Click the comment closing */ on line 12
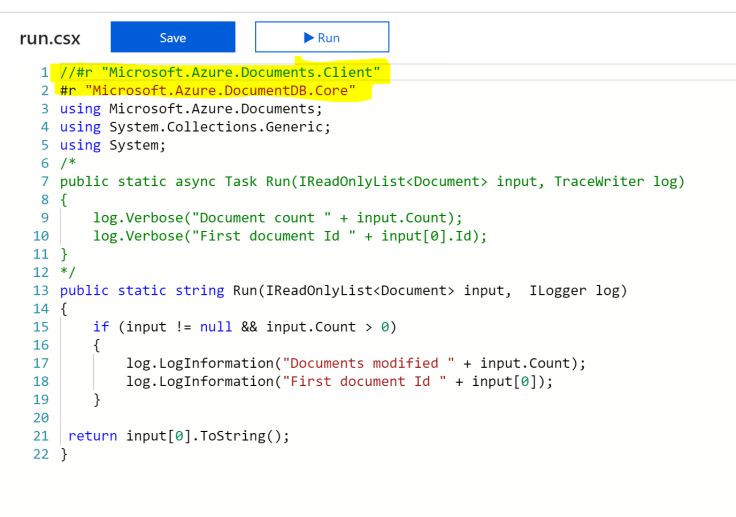 [68, 272]
